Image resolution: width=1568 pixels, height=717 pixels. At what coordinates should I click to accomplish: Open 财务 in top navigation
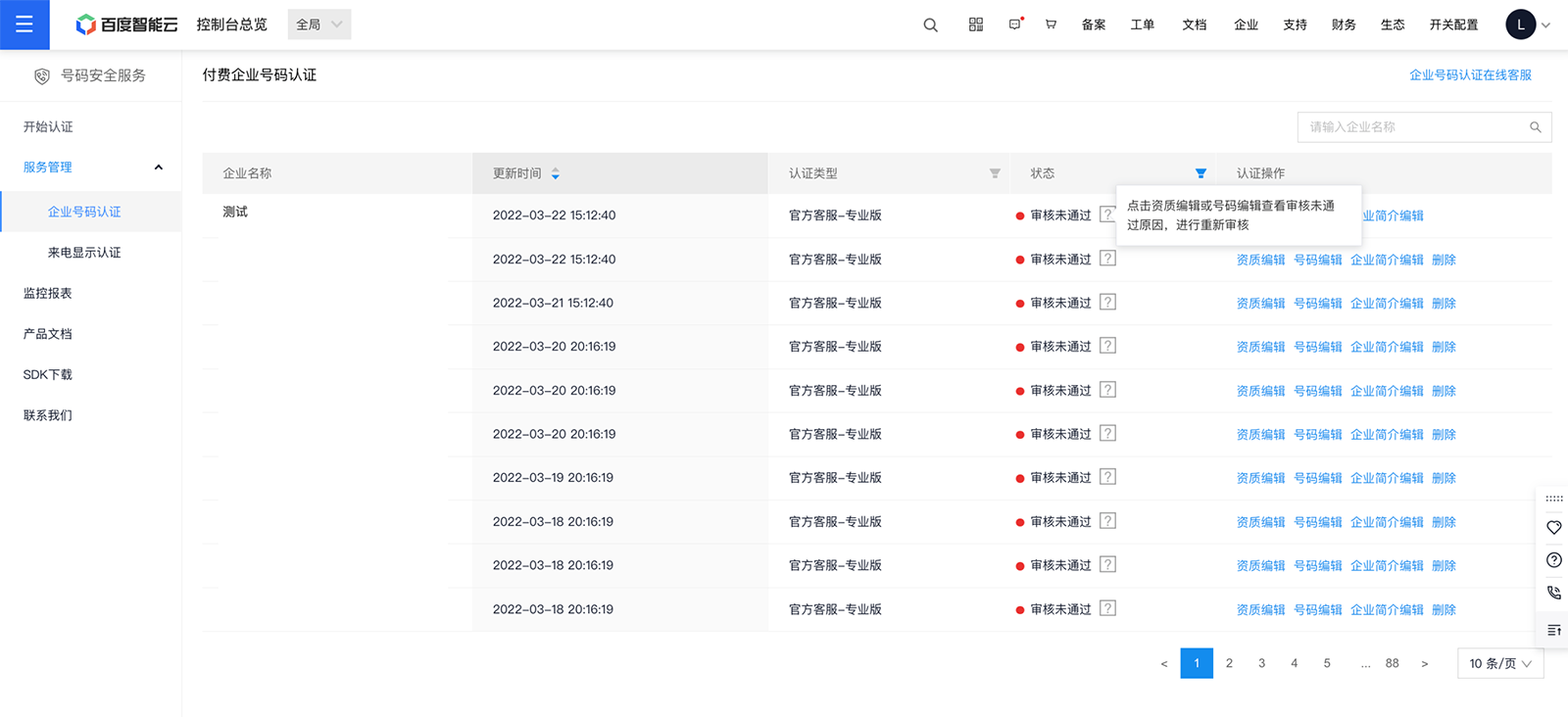coord(1344,24)
